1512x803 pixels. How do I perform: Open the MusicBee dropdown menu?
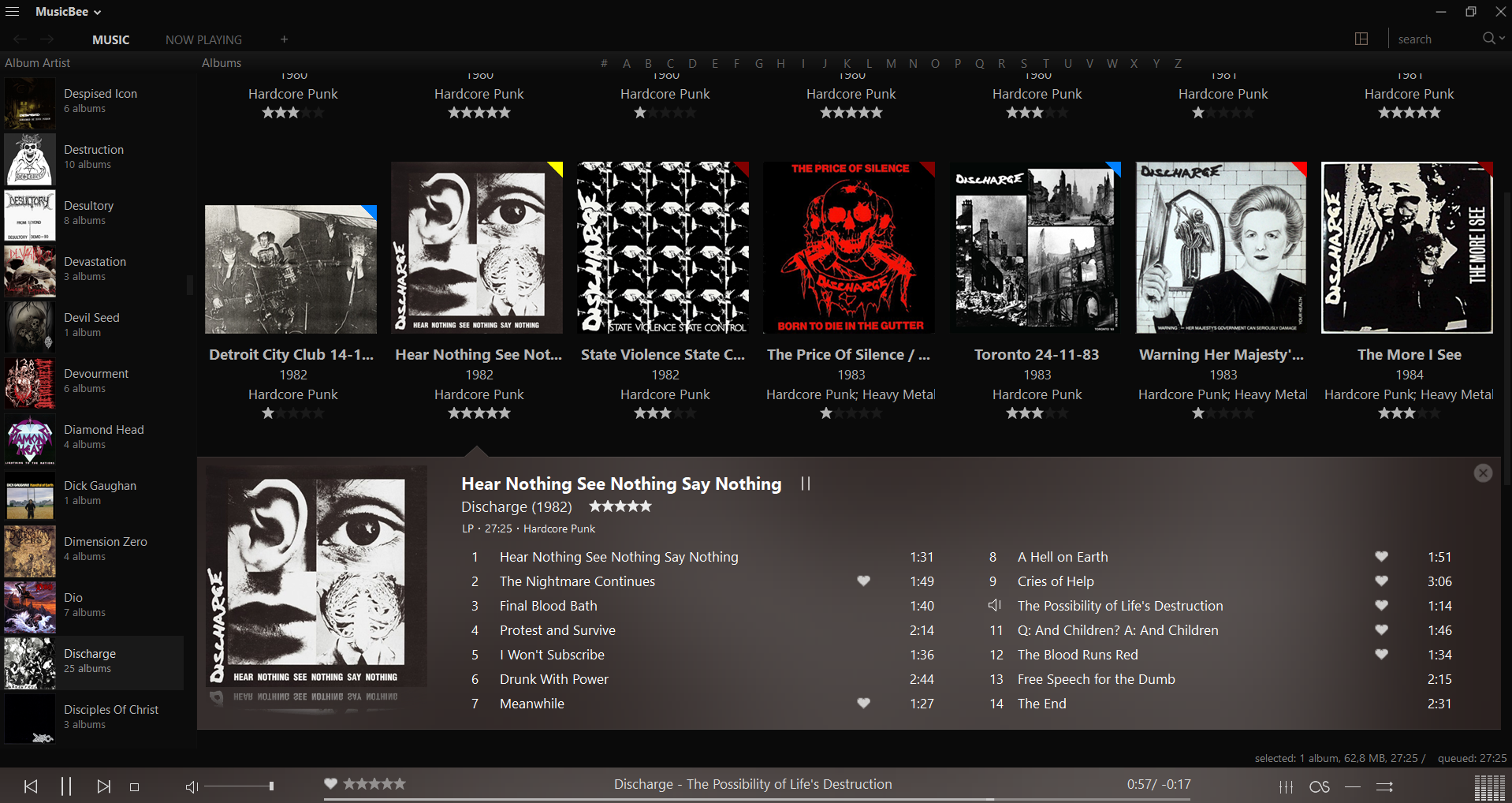coord(69,12)
